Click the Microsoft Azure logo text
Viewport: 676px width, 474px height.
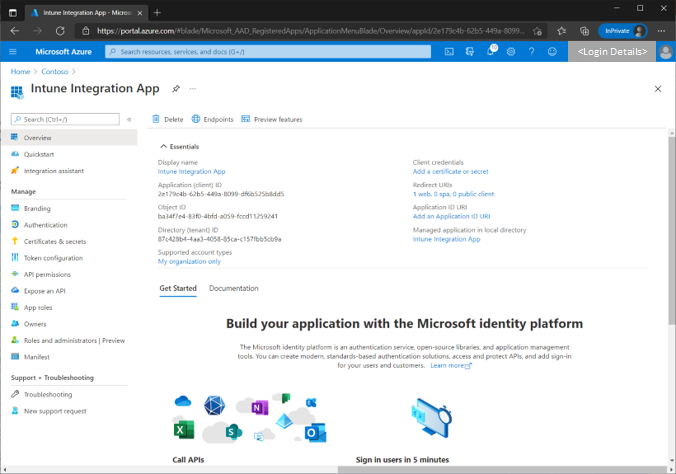(63, 52)
